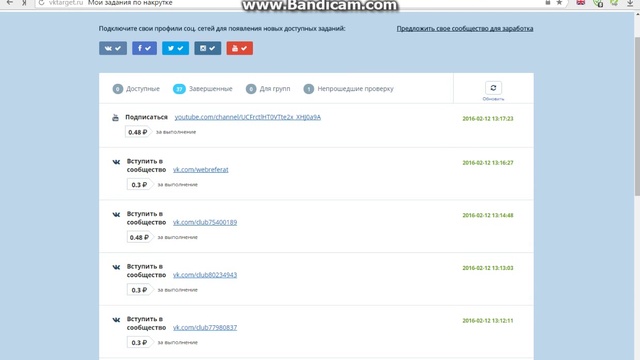Click the red YouTube profile connection button
The width and height of the screenshot is (640, 360).
tap(240, 48)
